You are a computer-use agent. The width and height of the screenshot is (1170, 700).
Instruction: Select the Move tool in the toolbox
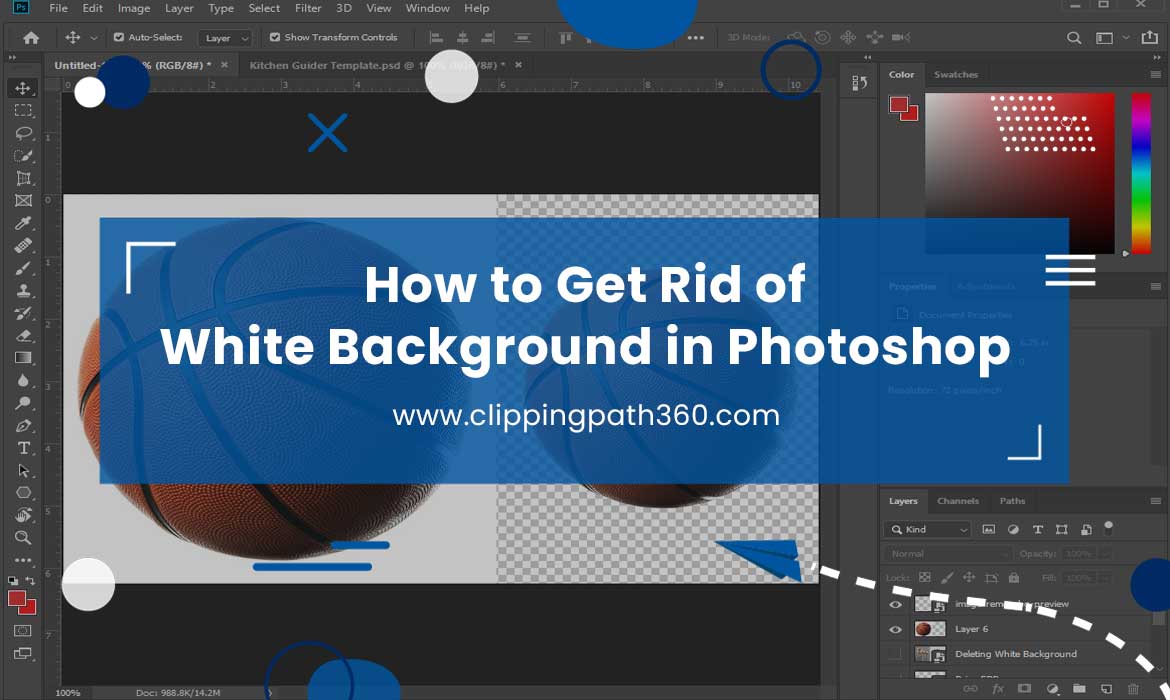(22, 88)
